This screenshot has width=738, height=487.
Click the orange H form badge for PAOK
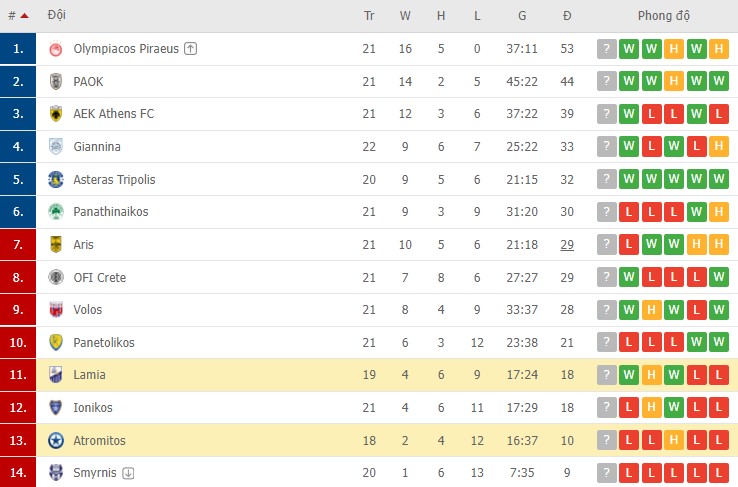(x=674, y=82)
